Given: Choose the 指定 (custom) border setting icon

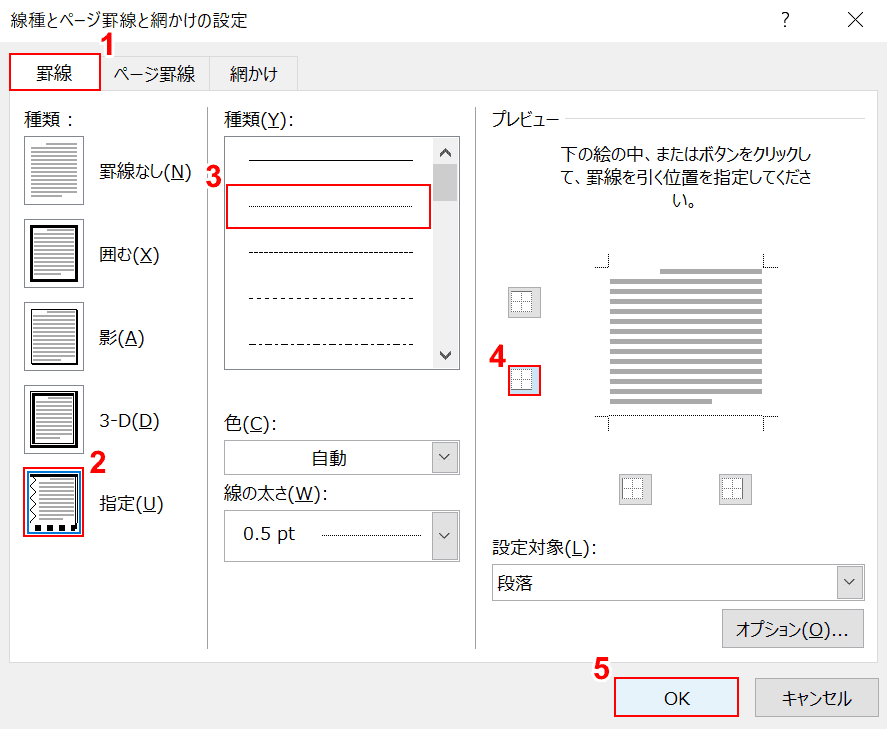Looking at the screenshot, I should [54, 502].
